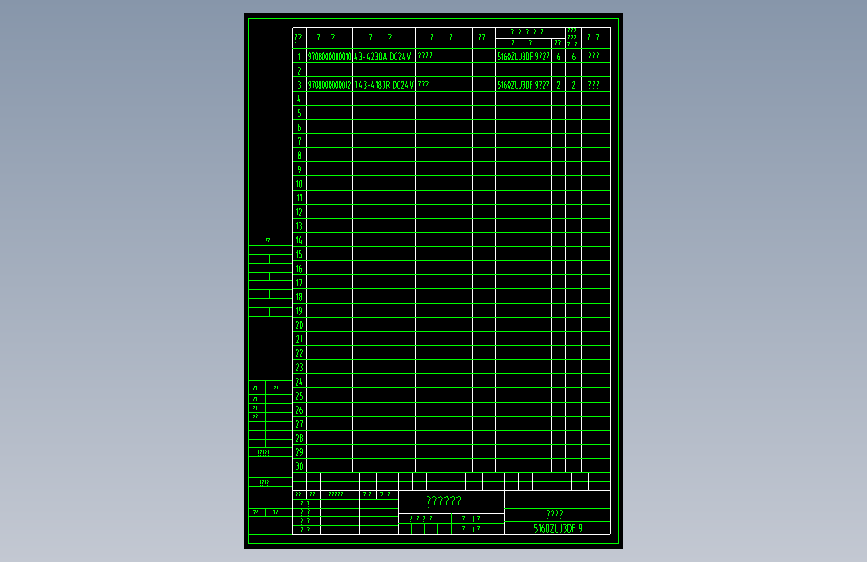Select row number 18 in the parts list
Screen dimensions: 867x562
click(x=299, y=296)
